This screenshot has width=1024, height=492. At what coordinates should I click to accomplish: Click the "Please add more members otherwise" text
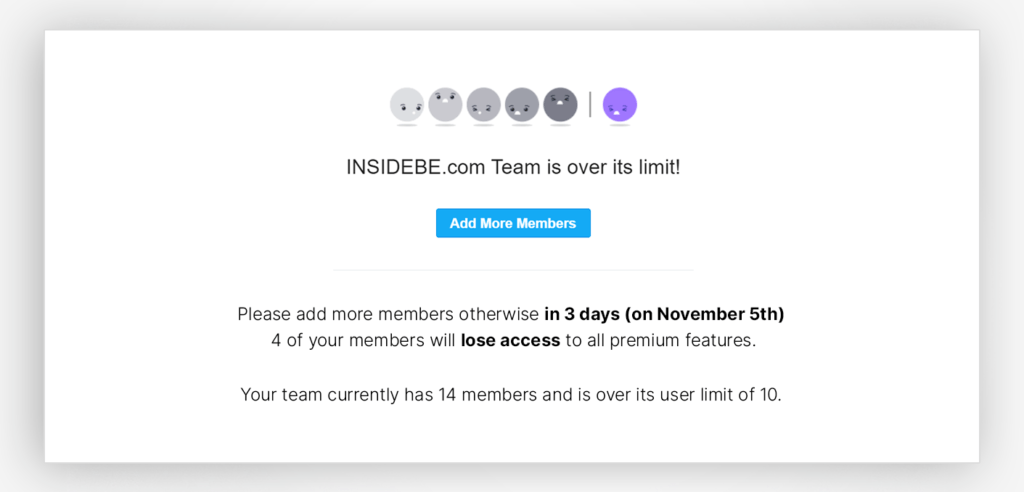[x=388, y=314]
